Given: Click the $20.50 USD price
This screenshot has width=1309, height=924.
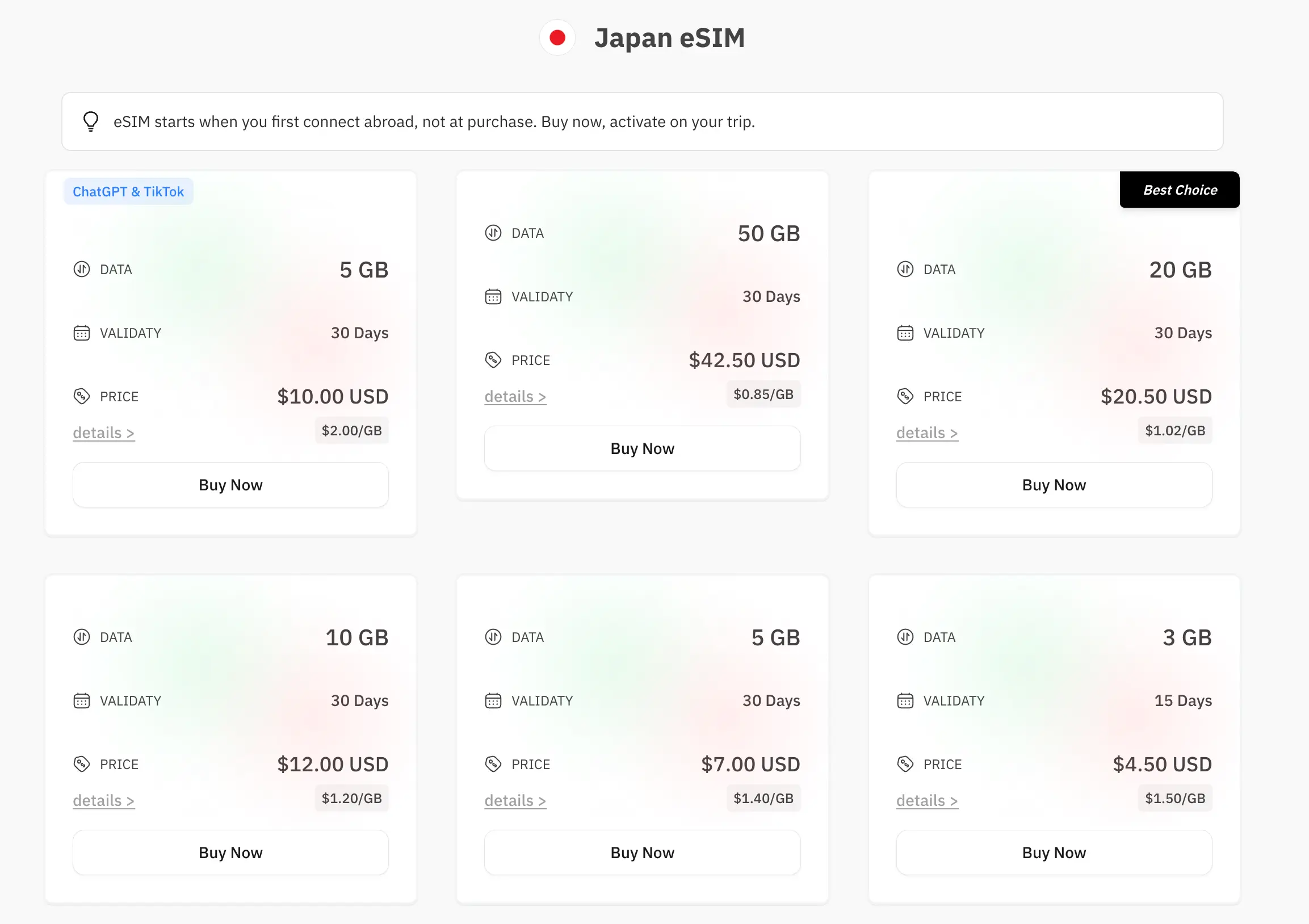Looking at the screenshot, I should tap(1156, 396).
